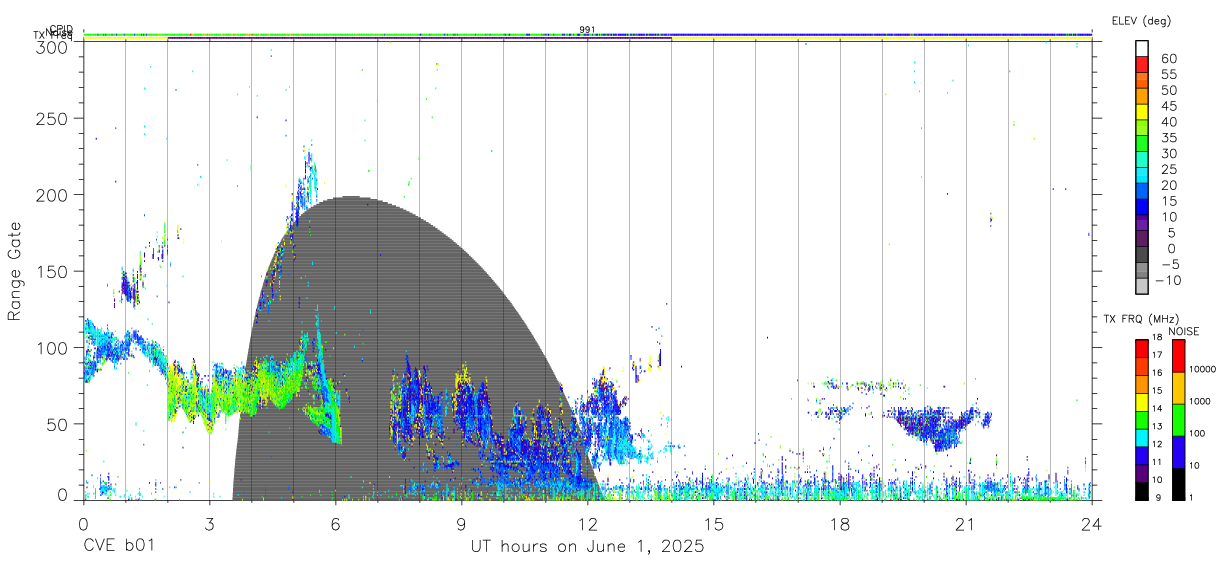Click the '24' hour tick on x-axis
Viewport: 1228px width, 567px height.
[x=1091, y=524]
